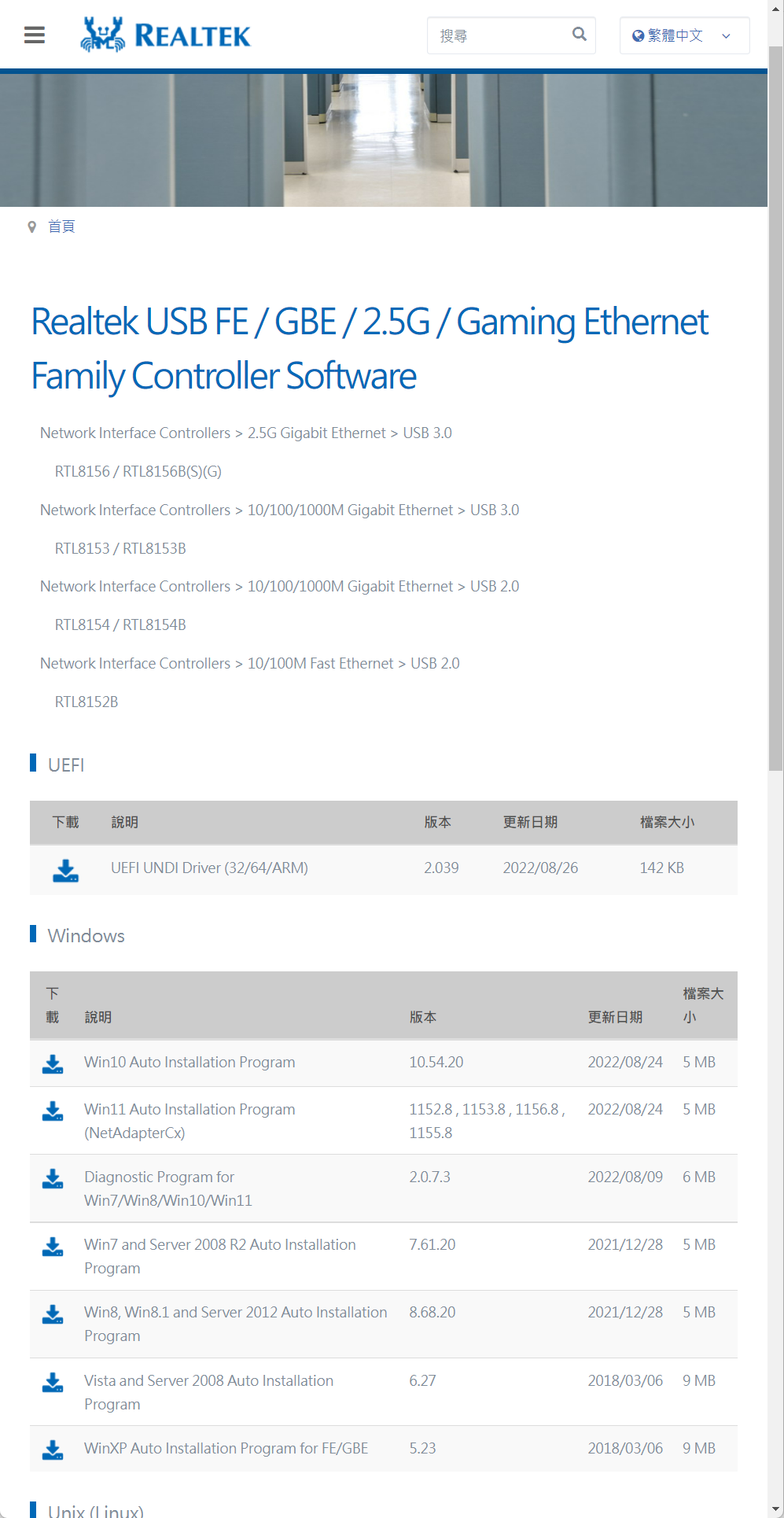
Task: Click version 8.68.20 cell
Action: [x=432, y=1312]
